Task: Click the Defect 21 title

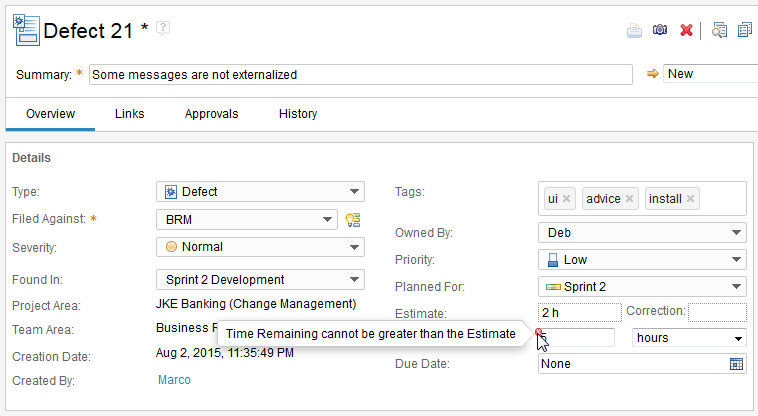Action: pos(88,31)
